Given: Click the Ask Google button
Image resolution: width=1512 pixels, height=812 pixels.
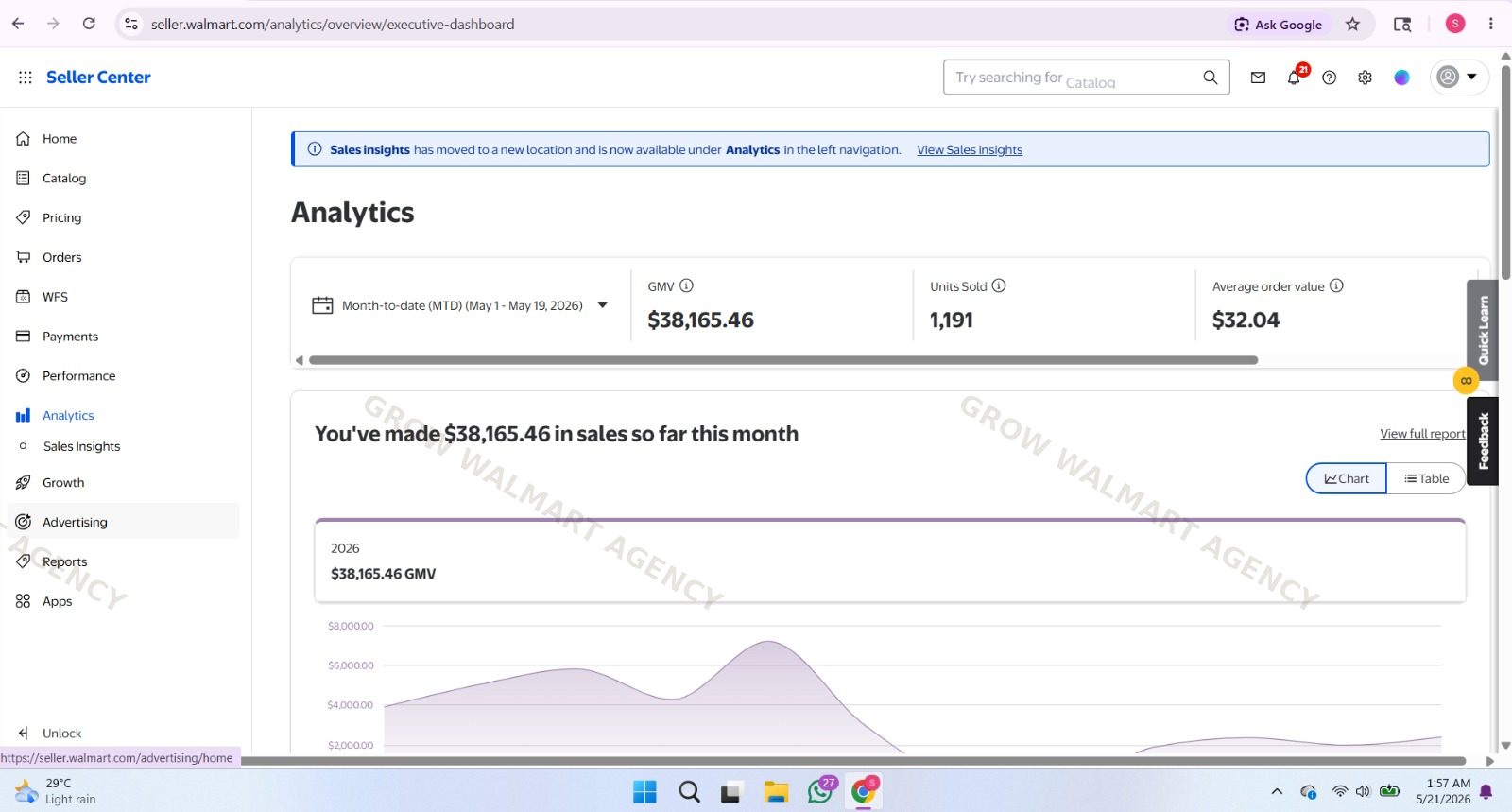Looking at the screenshot, I should click(x=1279, y=25).
